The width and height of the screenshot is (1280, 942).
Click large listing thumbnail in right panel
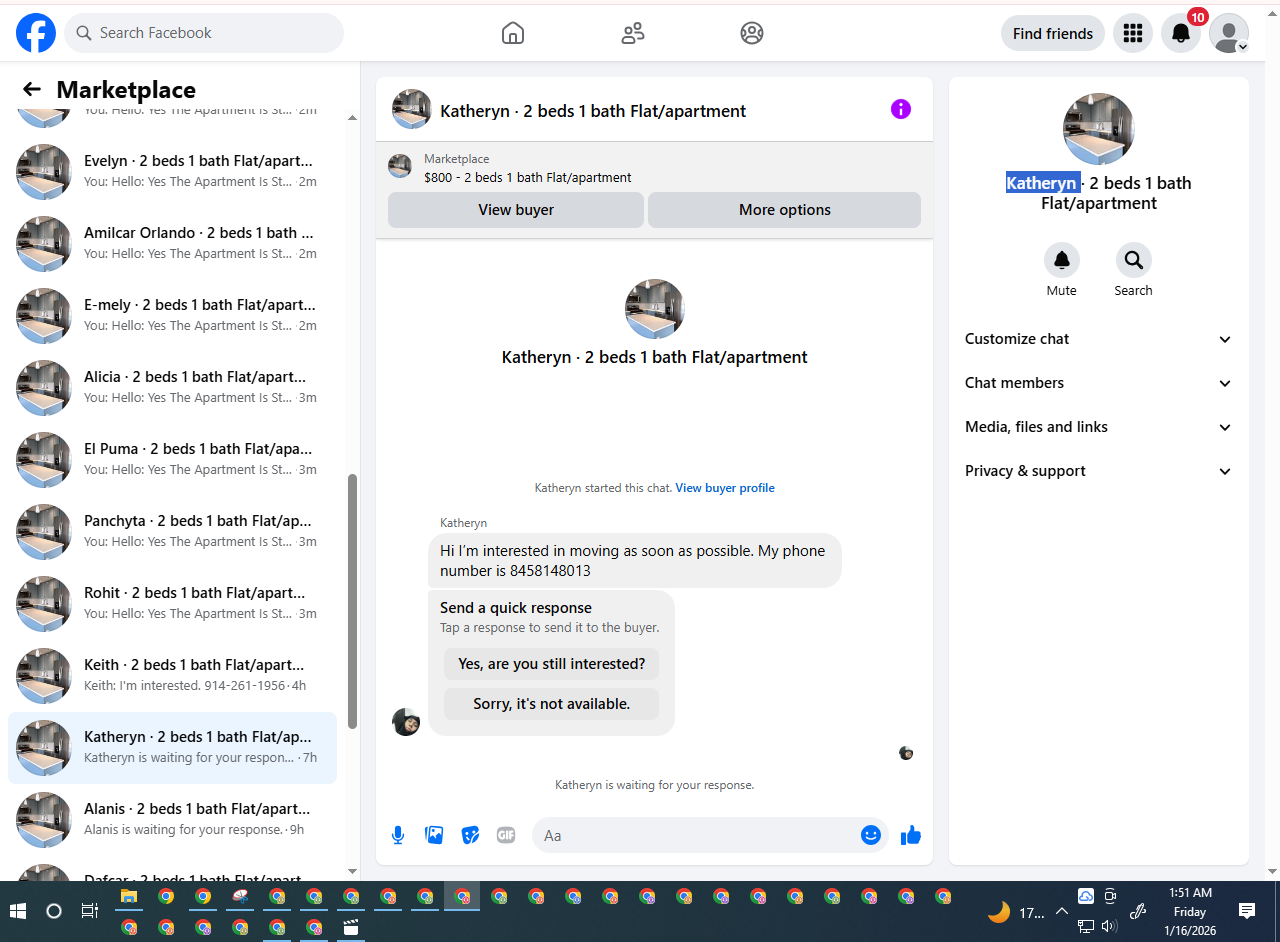tap(1099, 129)
